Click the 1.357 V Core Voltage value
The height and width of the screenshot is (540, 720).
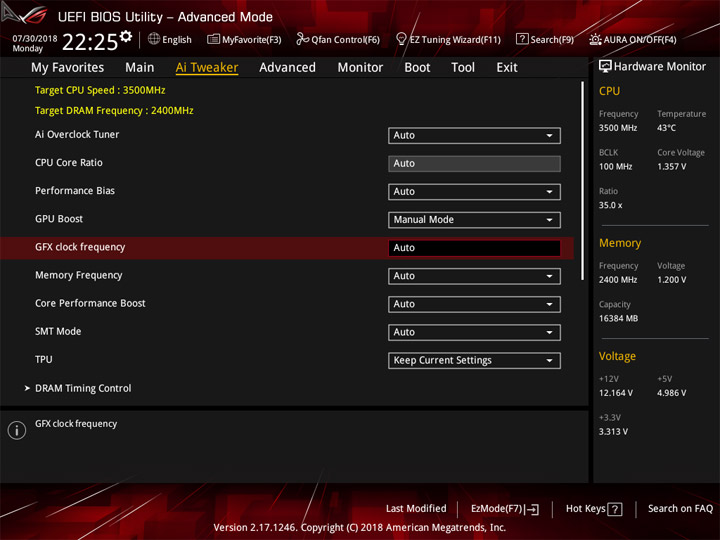point(671,167)
